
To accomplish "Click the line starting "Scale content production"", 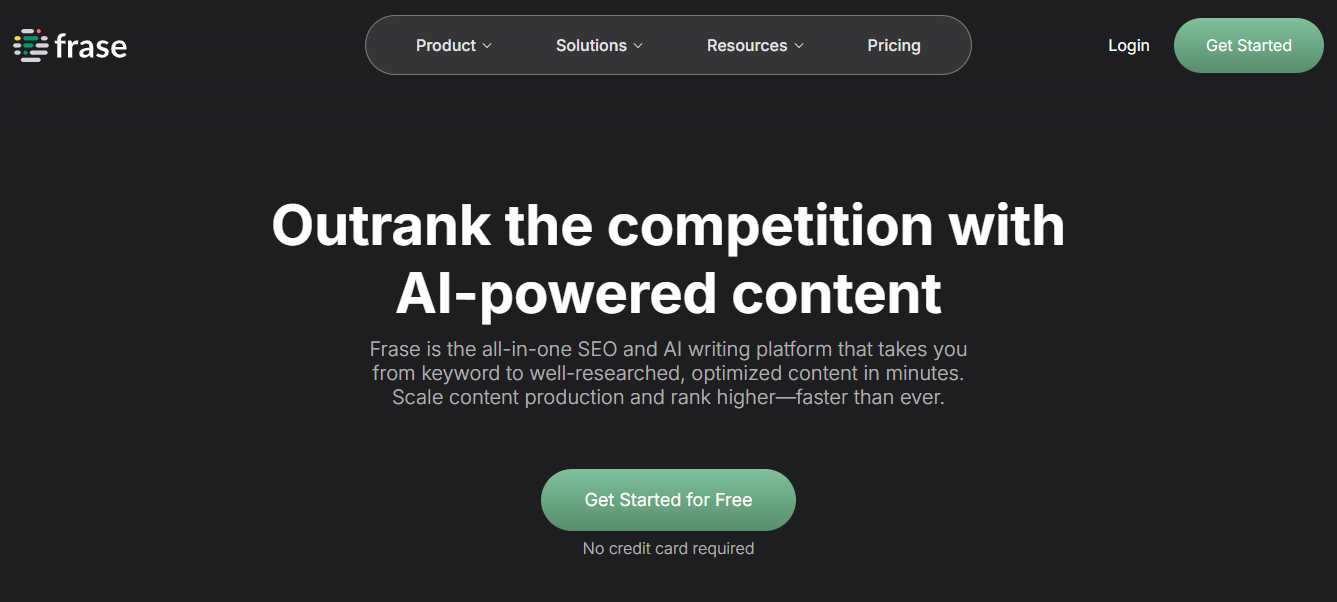I will point(668,397).
